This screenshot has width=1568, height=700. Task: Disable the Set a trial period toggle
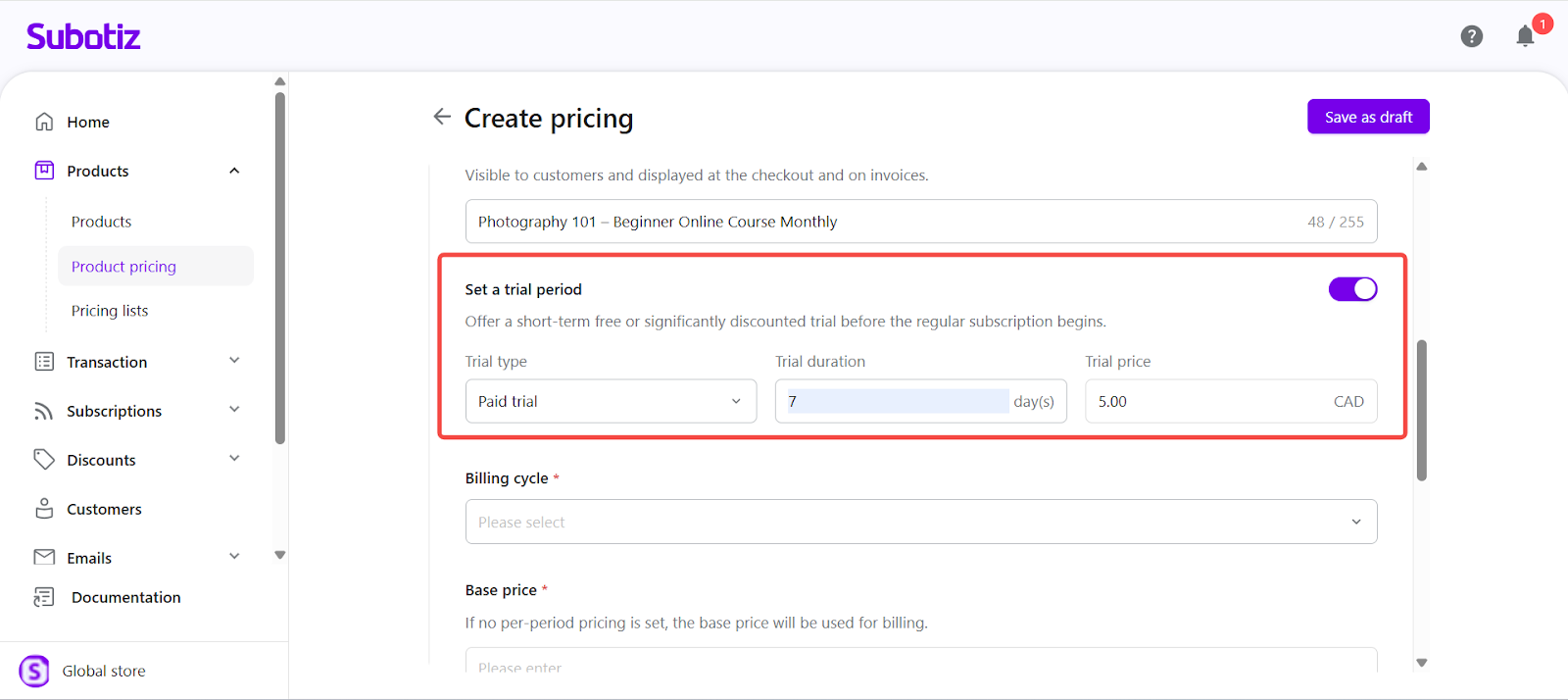pyautogui.click(x=1352, y=289)
